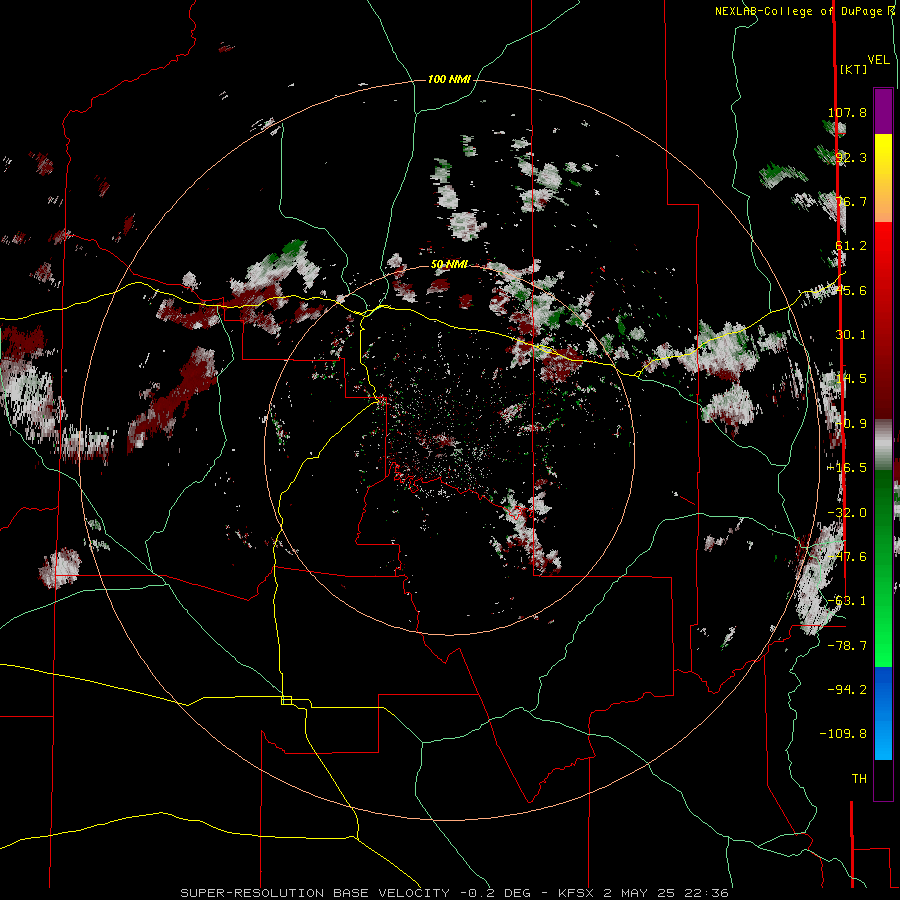The image size is (900, 900).
Task: Click the small yellow square highway junction marker
Action: 286,700
